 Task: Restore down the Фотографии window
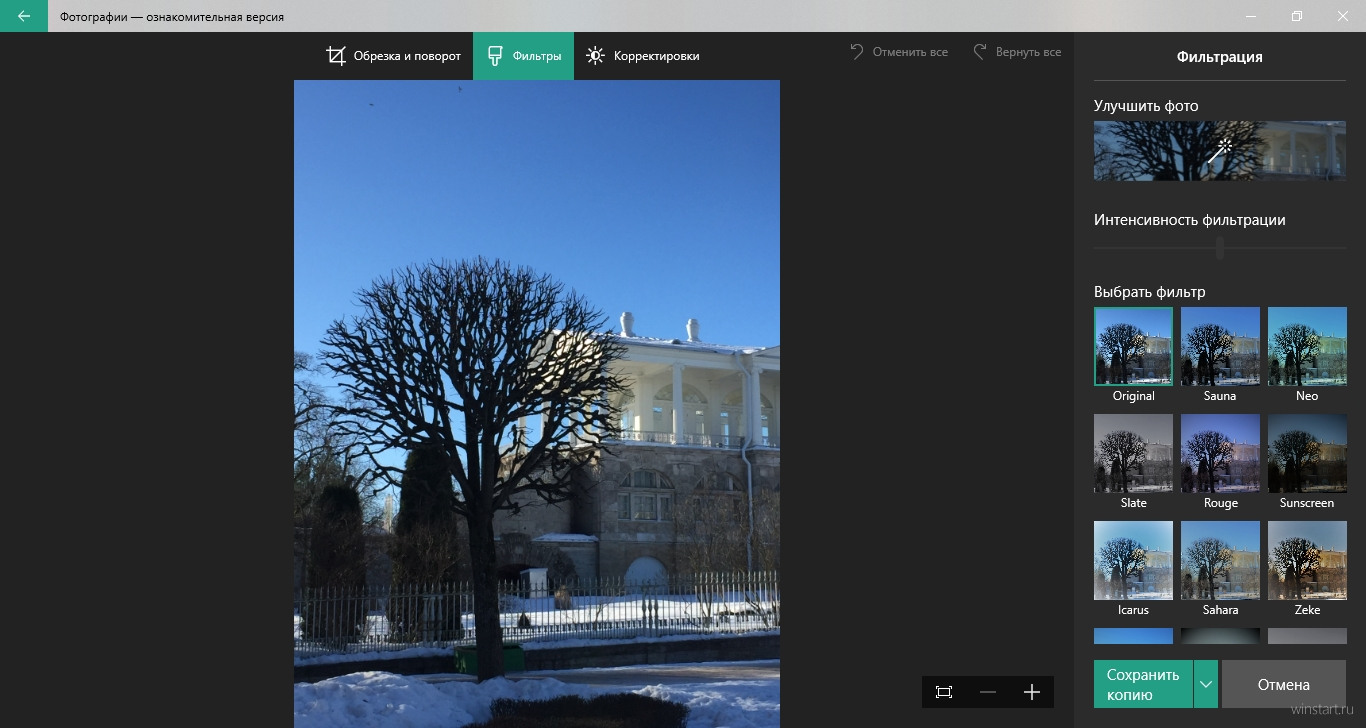point(1297,16)
